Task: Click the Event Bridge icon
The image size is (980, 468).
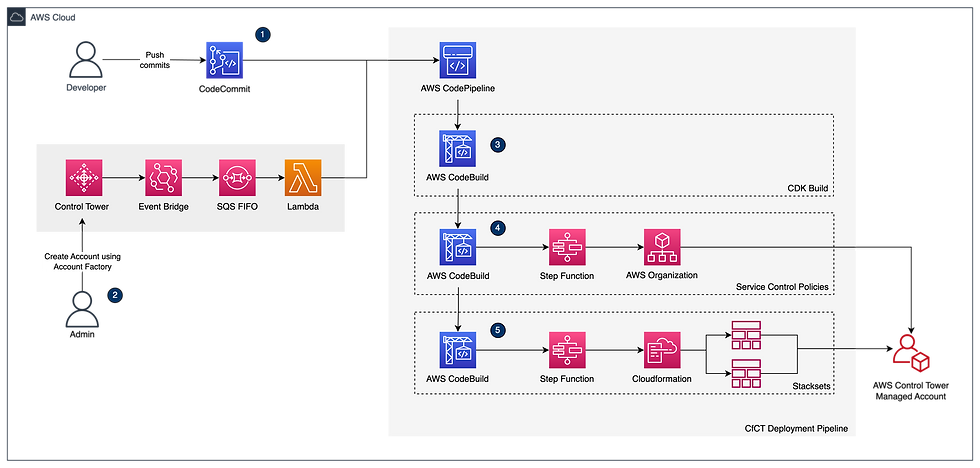Action: (163, 177)
